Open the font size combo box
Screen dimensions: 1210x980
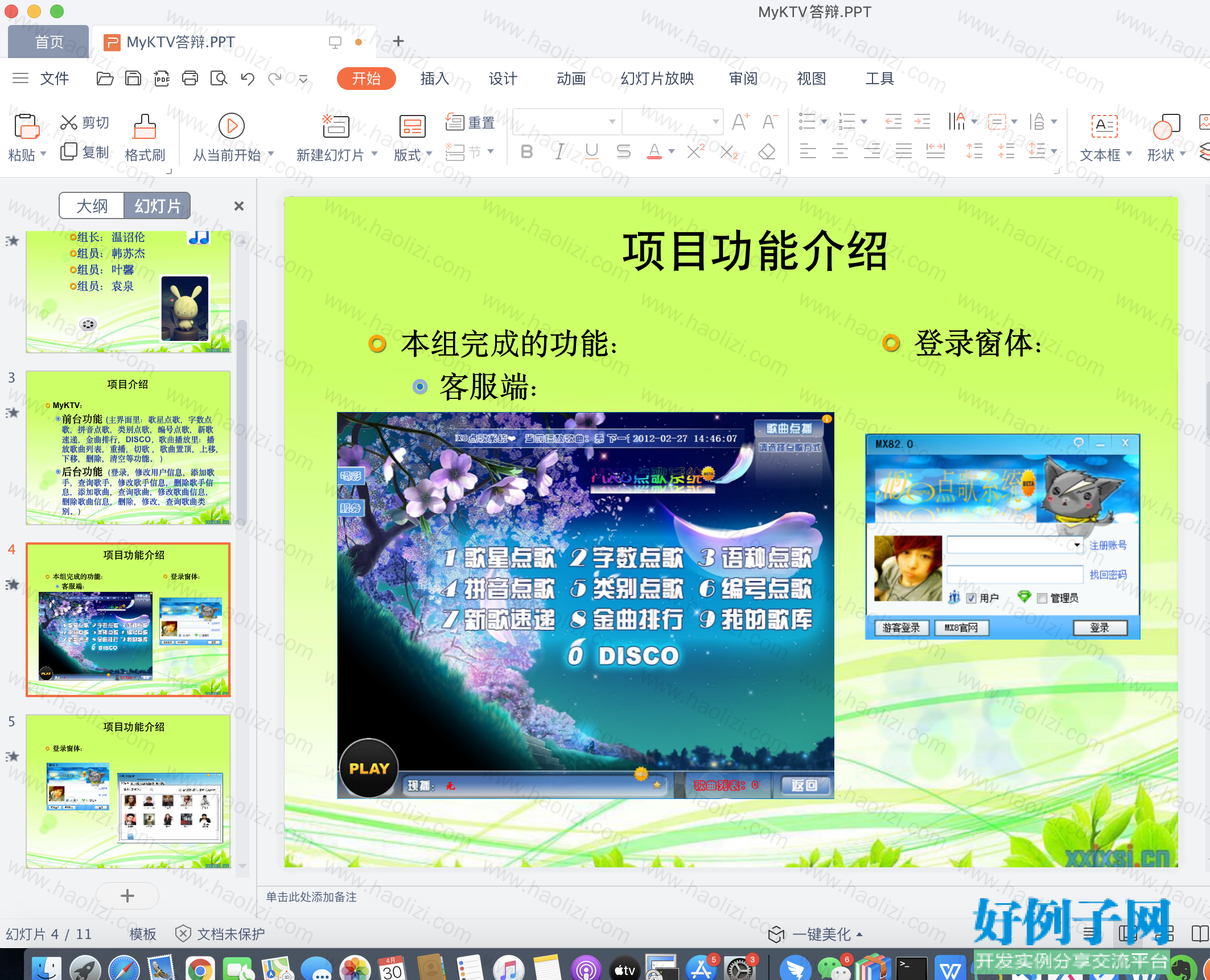coord(673,121)
